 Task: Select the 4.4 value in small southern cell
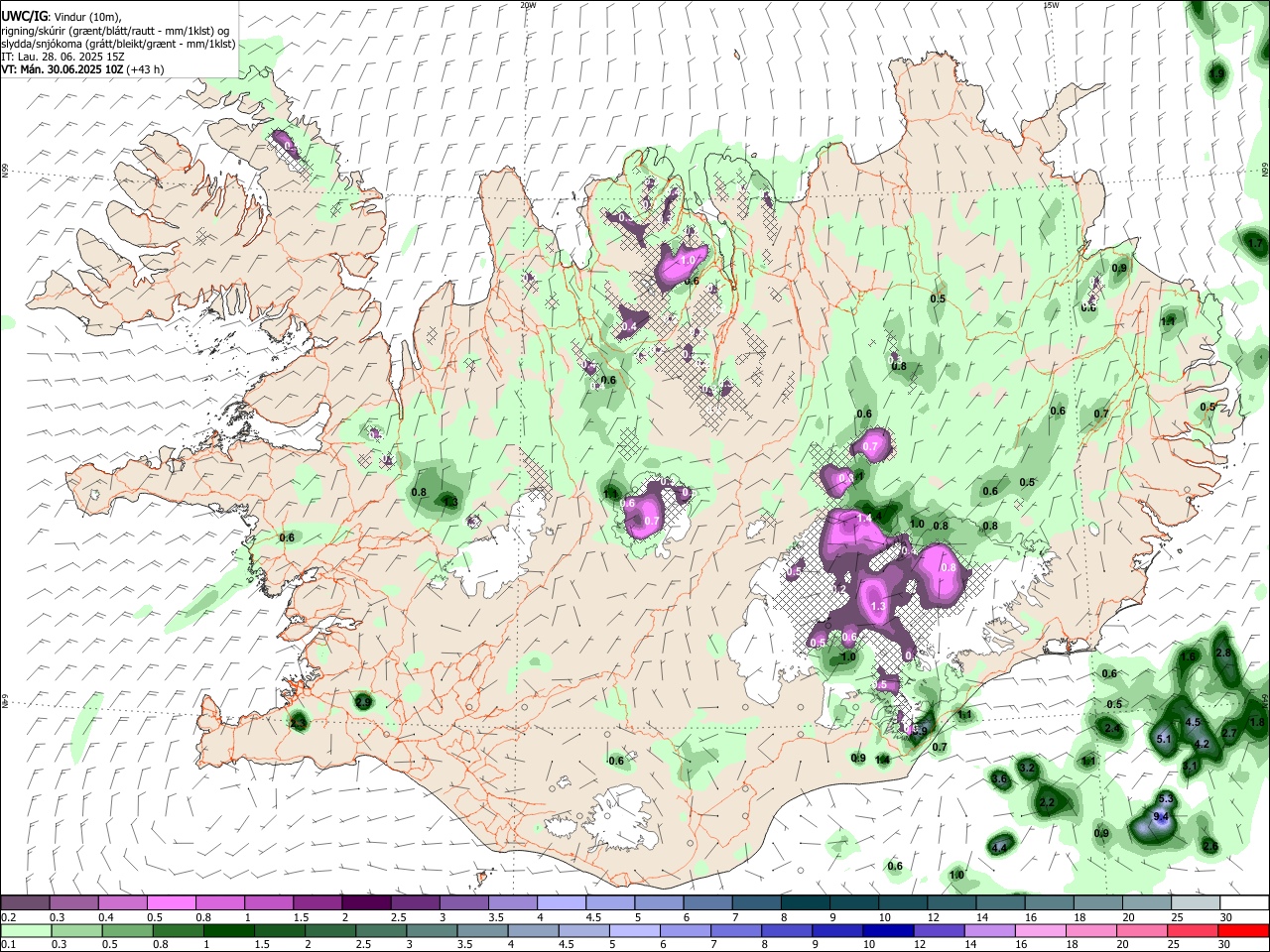pyautogui.click(x=1000, y=848)
